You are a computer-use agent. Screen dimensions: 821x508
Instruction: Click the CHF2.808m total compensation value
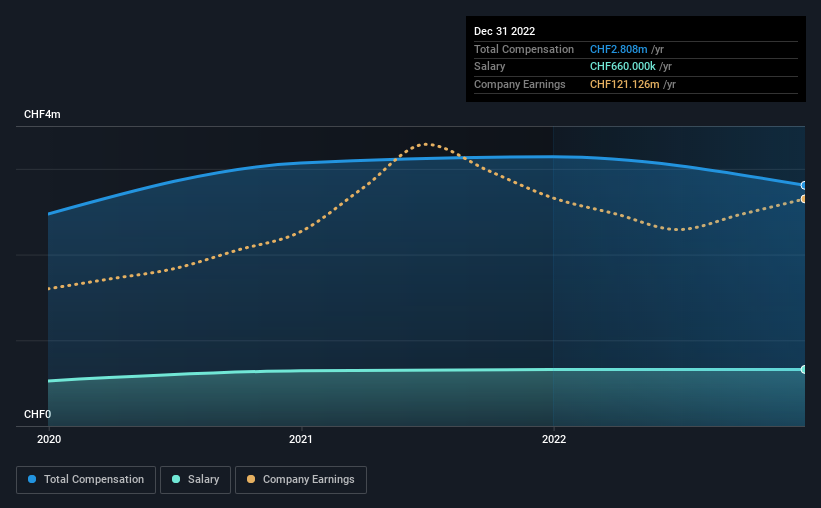(618, 49)
